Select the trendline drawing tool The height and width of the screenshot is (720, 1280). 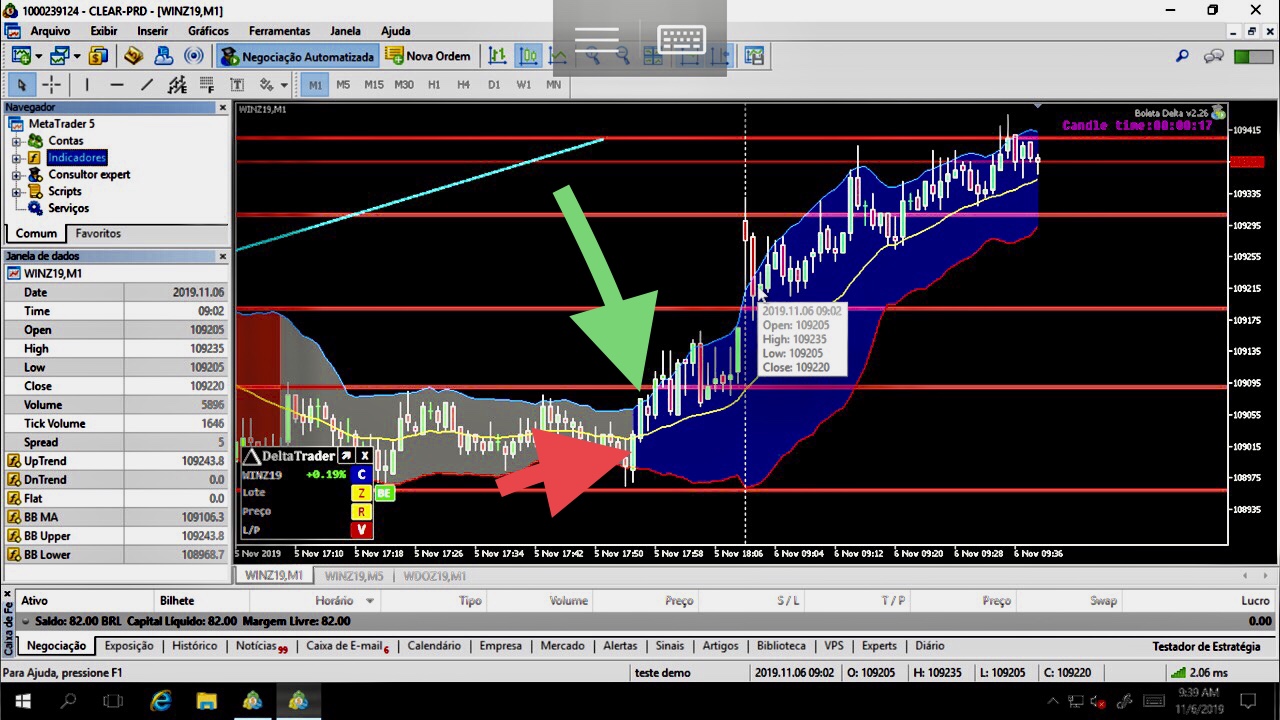pos(147,85)
